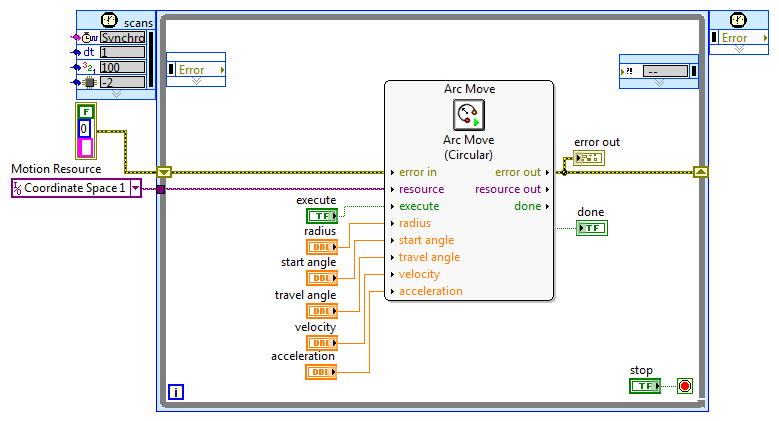This screenshot has height=421, width=779.
Task: Click the priority field showing -2
Action: [122, 82]
